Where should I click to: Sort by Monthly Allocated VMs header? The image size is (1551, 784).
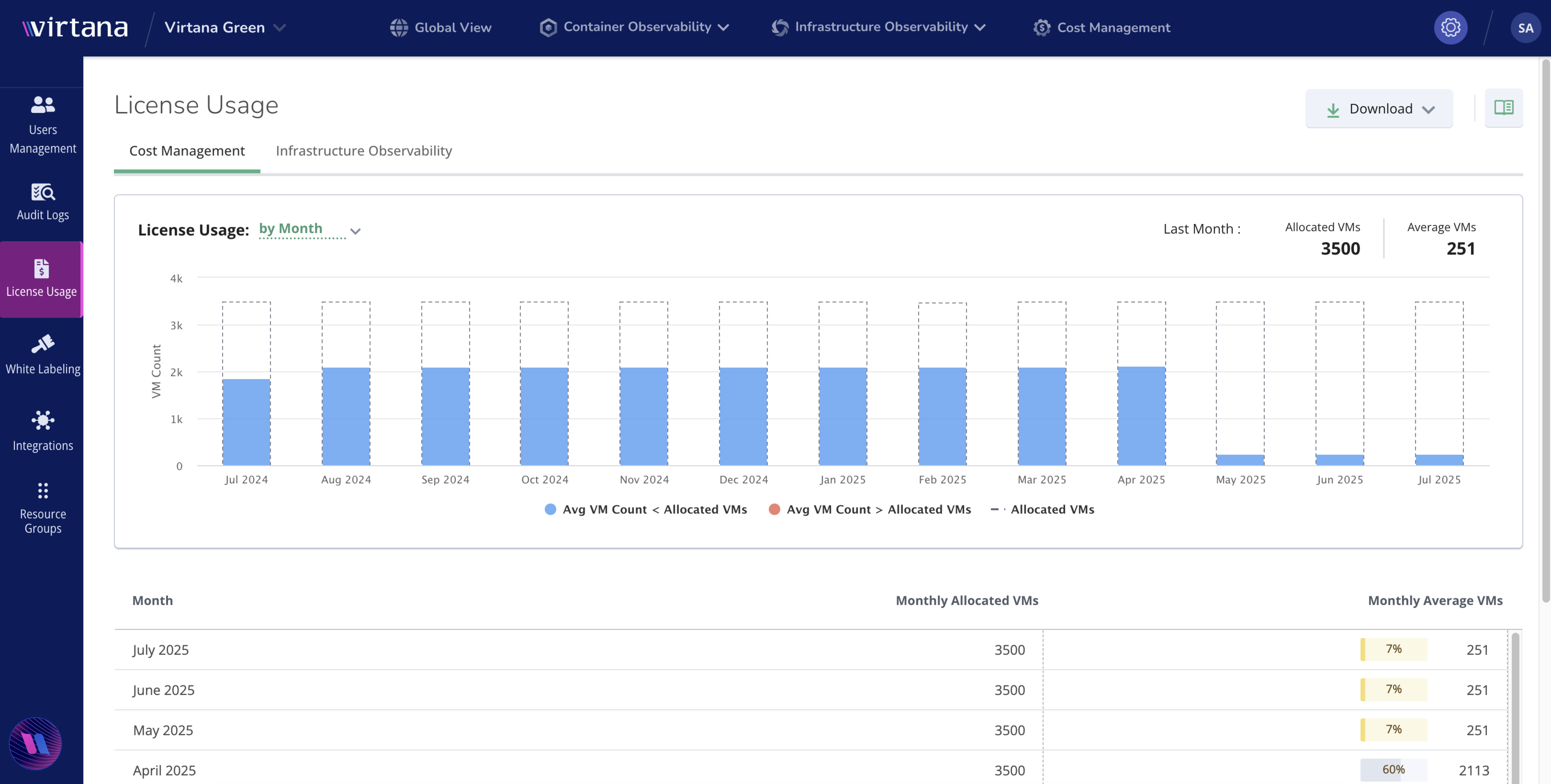[x=967, y=600]
